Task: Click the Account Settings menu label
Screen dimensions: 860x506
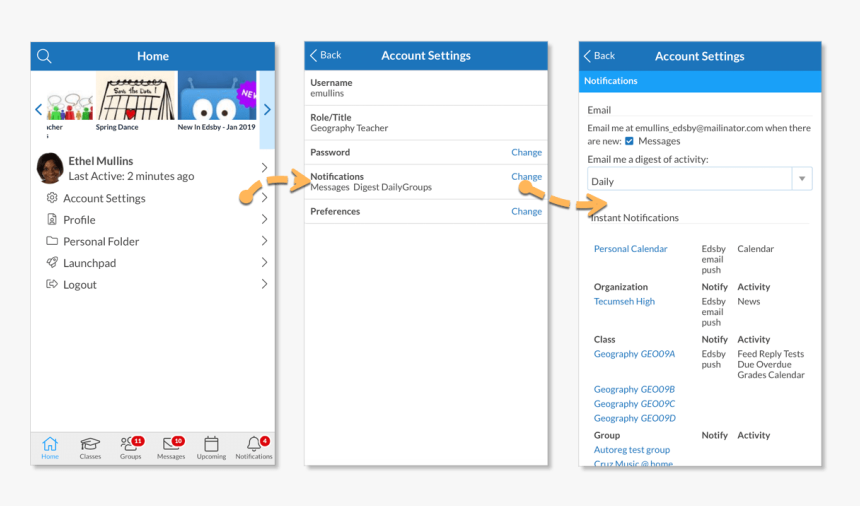Action: [x=104, y=198]
